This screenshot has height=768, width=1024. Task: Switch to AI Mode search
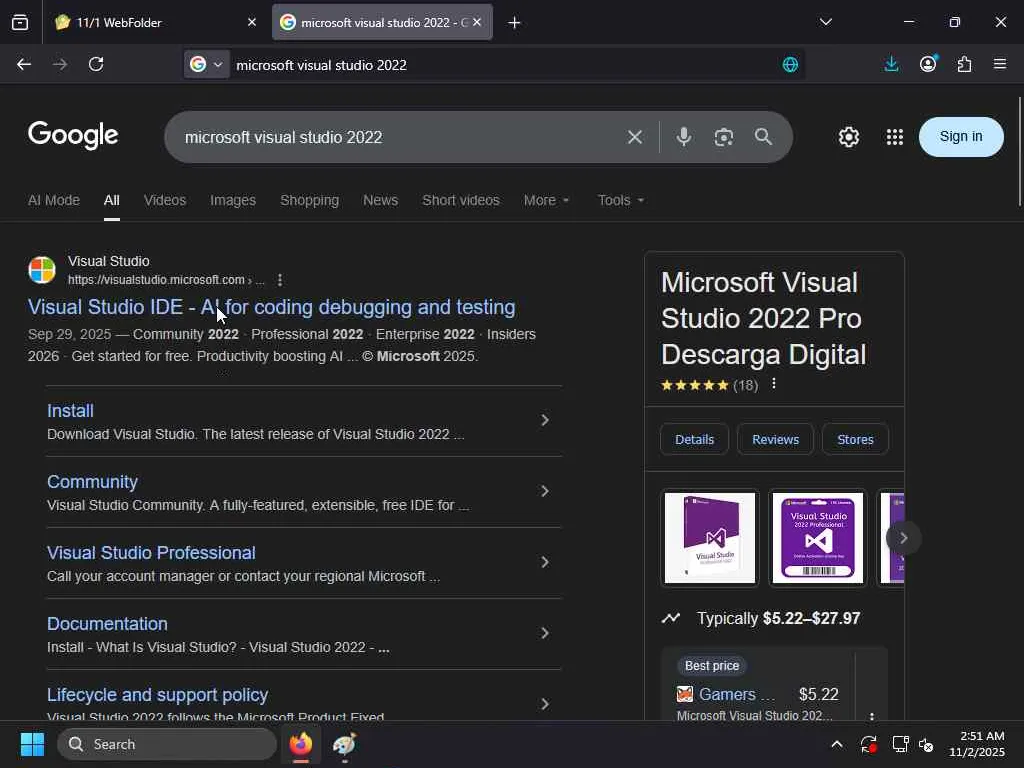coord(54,200)
